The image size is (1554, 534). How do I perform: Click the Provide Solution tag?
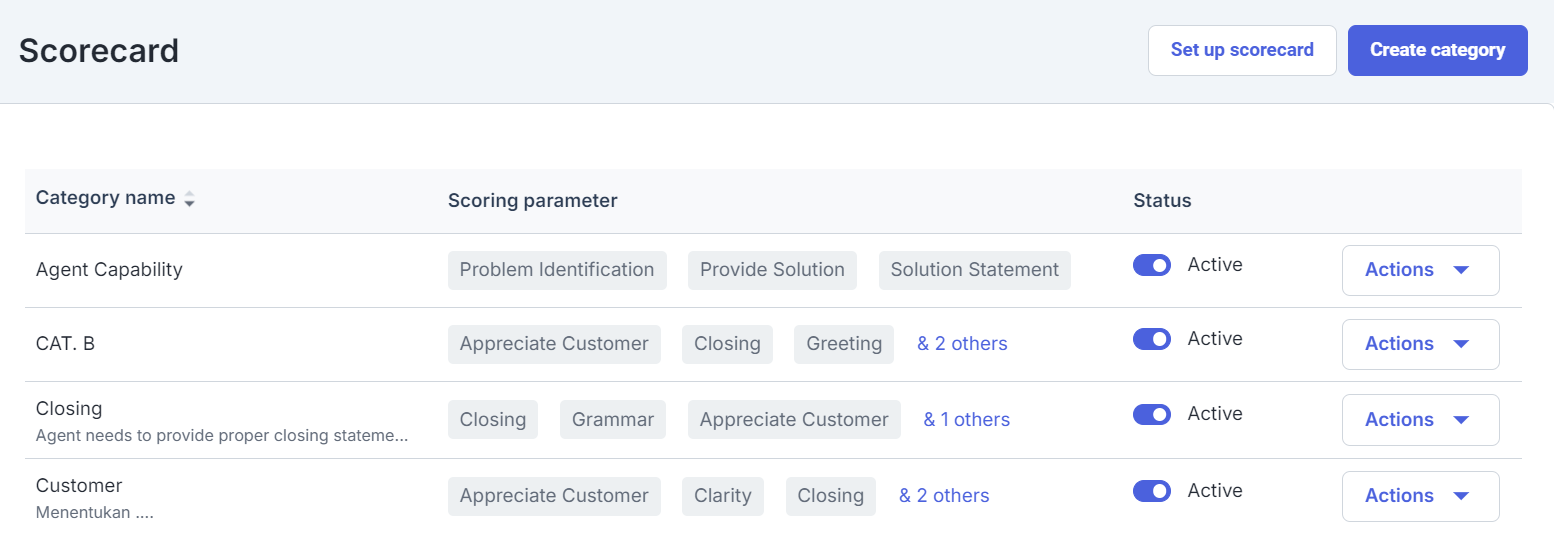pos(772,270)
